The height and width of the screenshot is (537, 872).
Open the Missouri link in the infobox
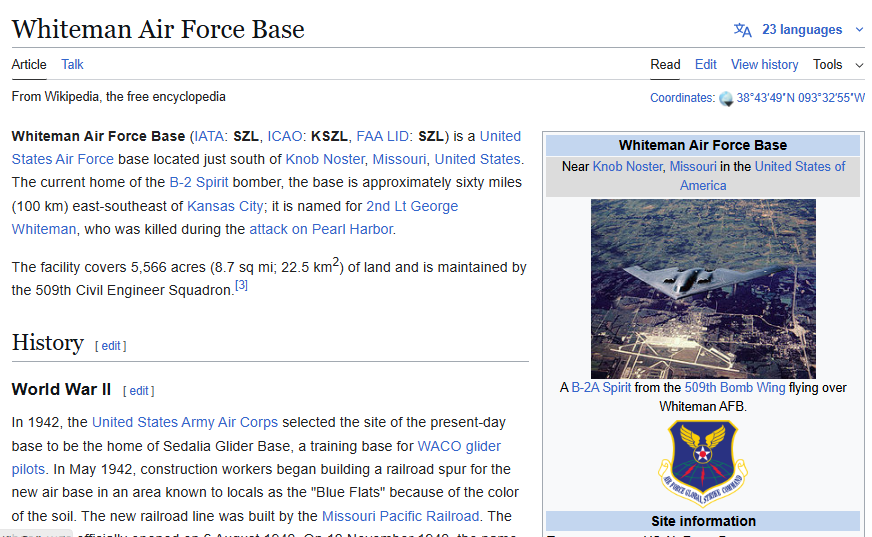point(693,167)
